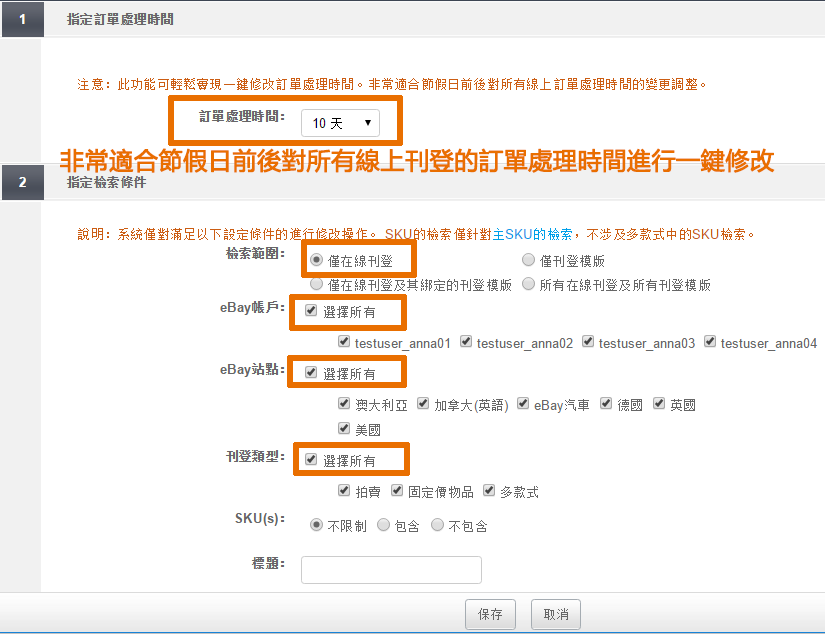
Task: Select SKU 包含 radio option
Action: pos(384,525)
